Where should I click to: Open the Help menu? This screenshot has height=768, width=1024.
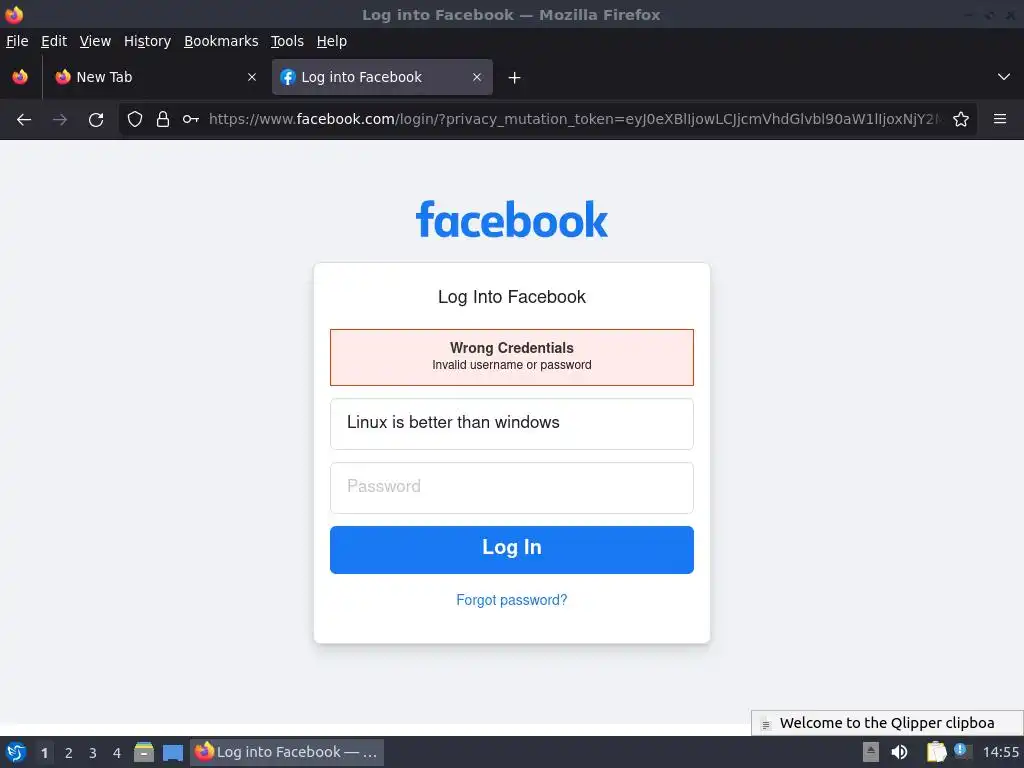click(332, 41)
